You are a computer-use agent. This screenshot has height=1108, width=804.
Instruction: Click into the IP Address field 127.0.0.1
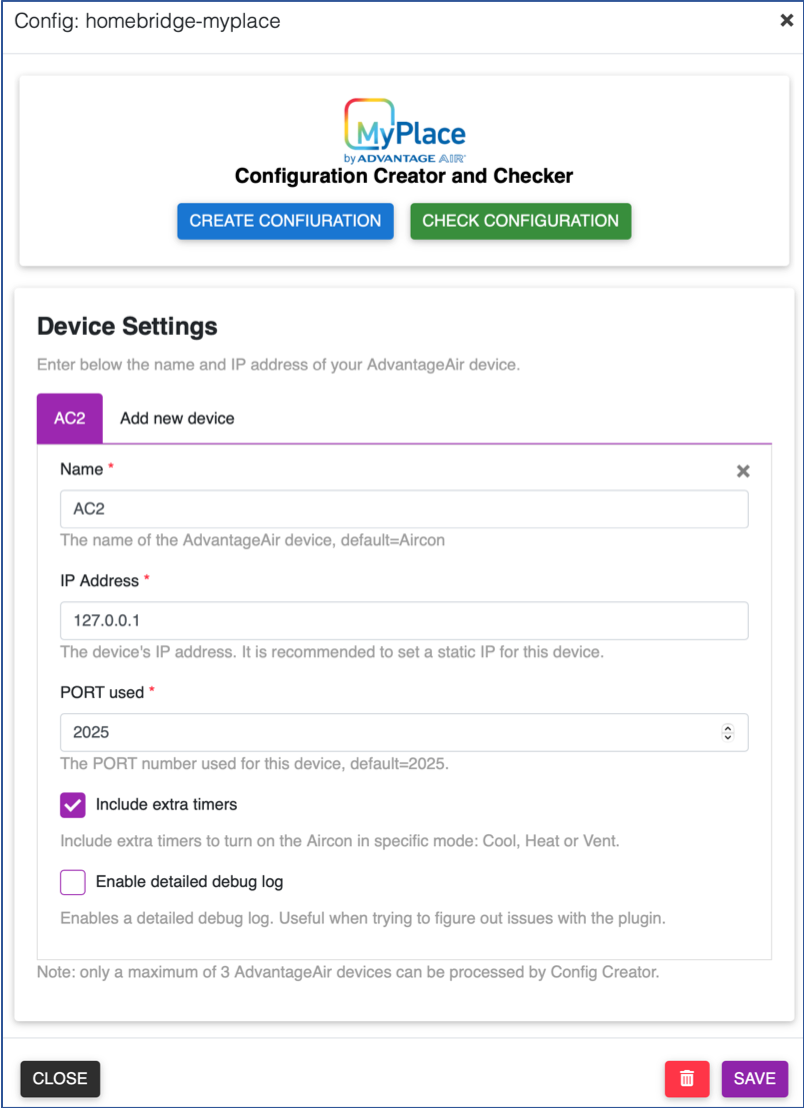click(404, 620)
